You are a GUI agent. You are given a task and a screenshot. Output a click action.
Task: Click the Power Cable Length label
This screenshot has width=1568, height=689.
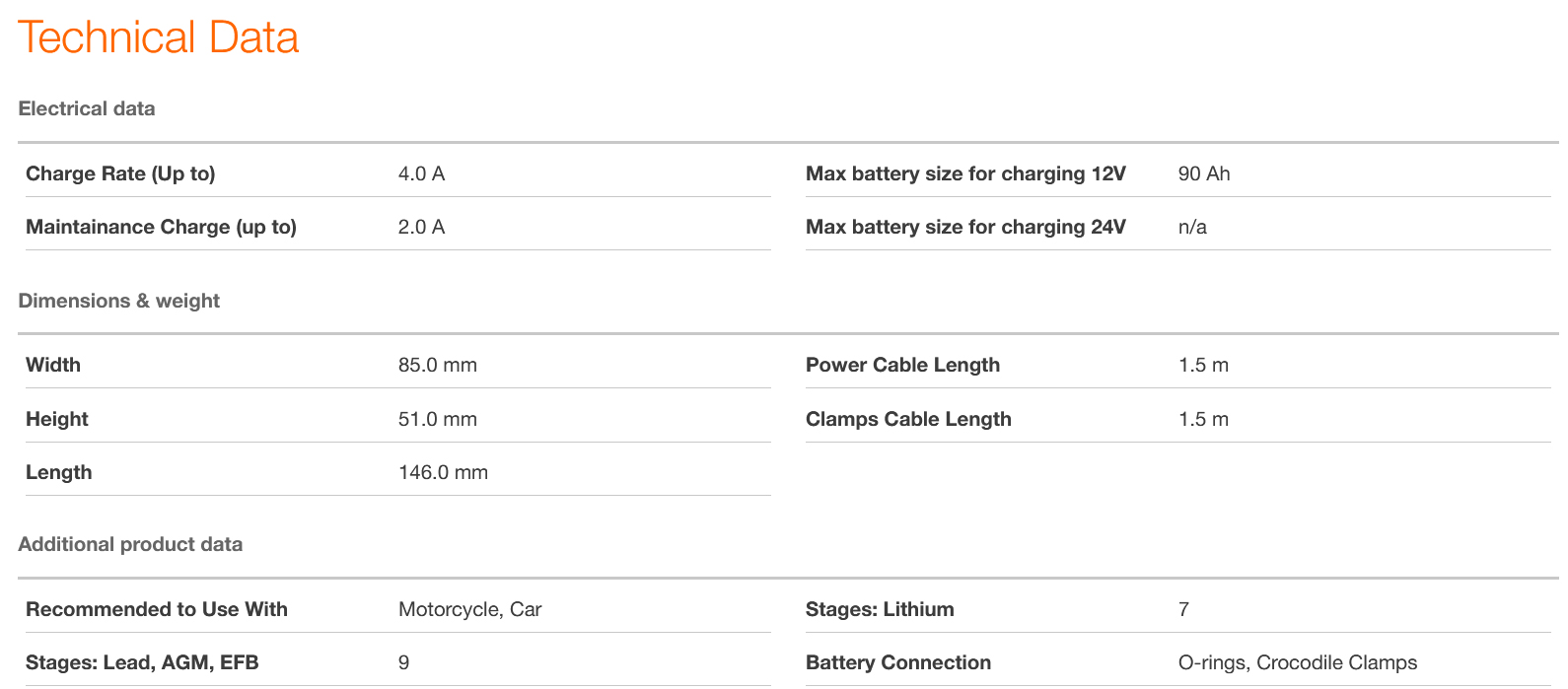pos(902,365)
